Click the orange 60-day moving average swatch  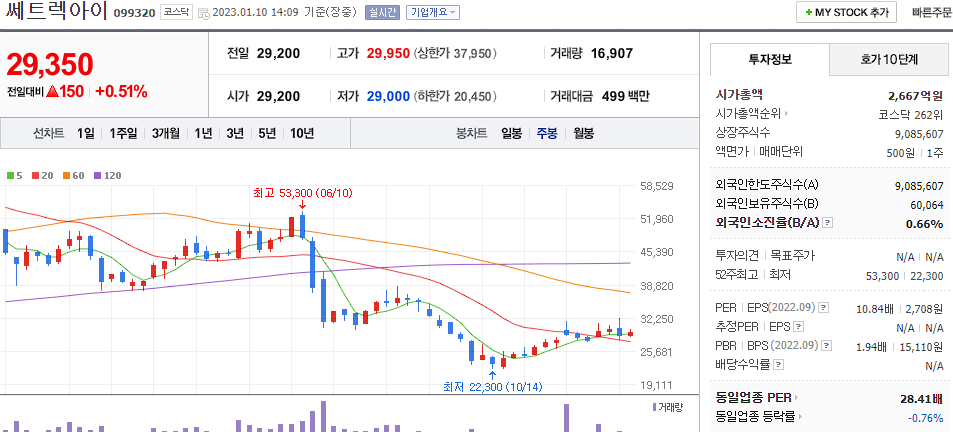click(x=66, y=176)
